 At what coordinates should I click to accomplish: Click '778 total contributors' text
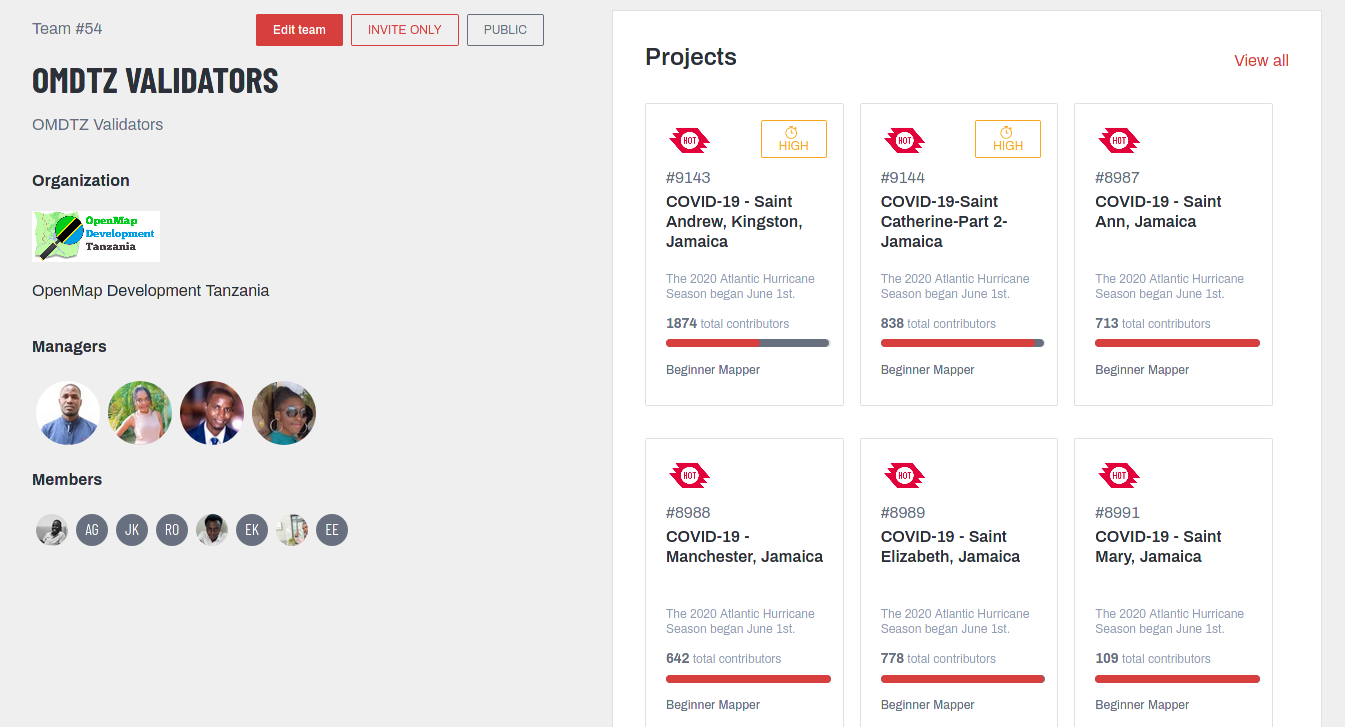click(938, 658)
